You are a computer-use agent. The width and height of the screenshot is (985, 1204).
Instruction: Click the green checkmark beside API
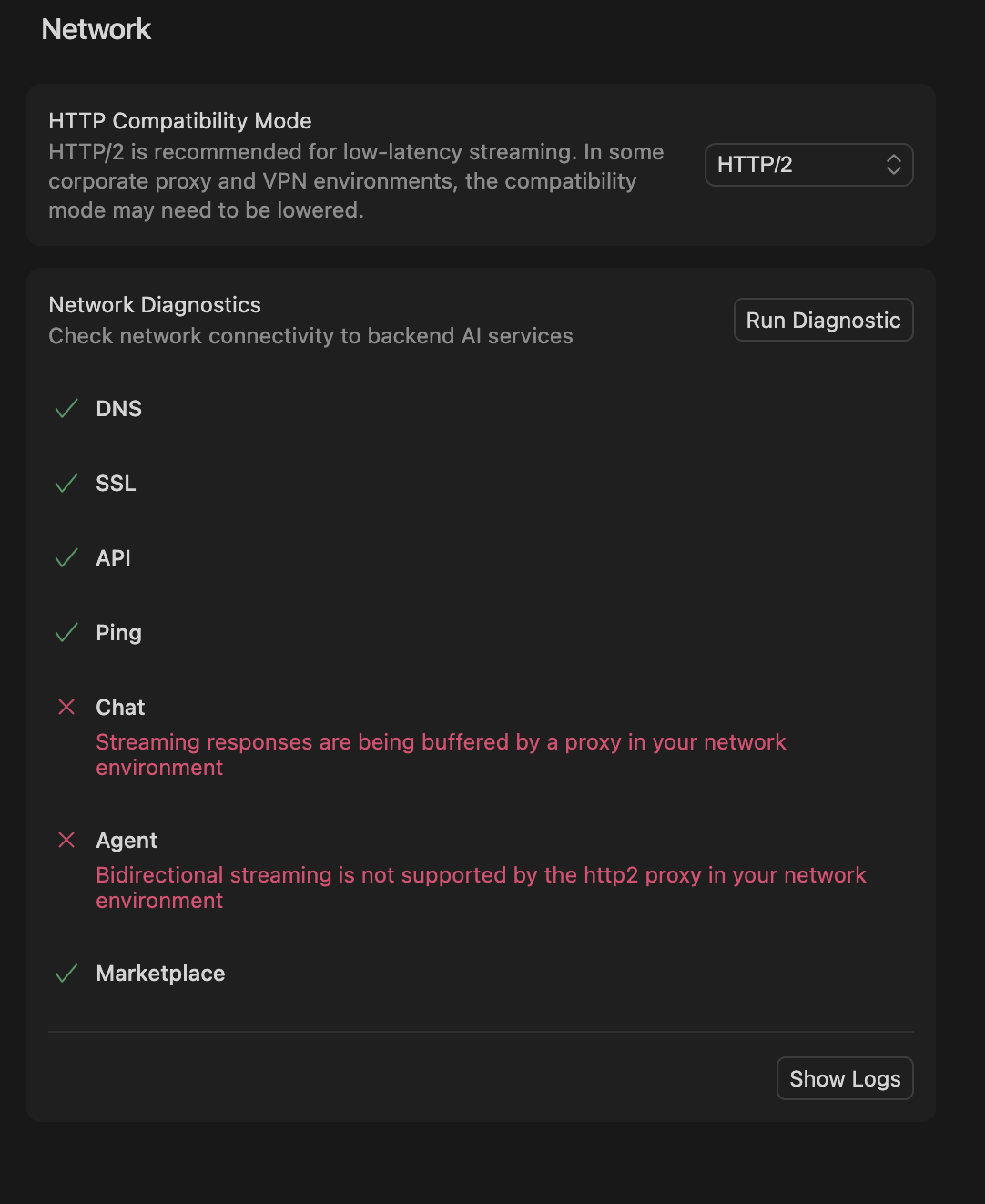click(x=66, y=558)
